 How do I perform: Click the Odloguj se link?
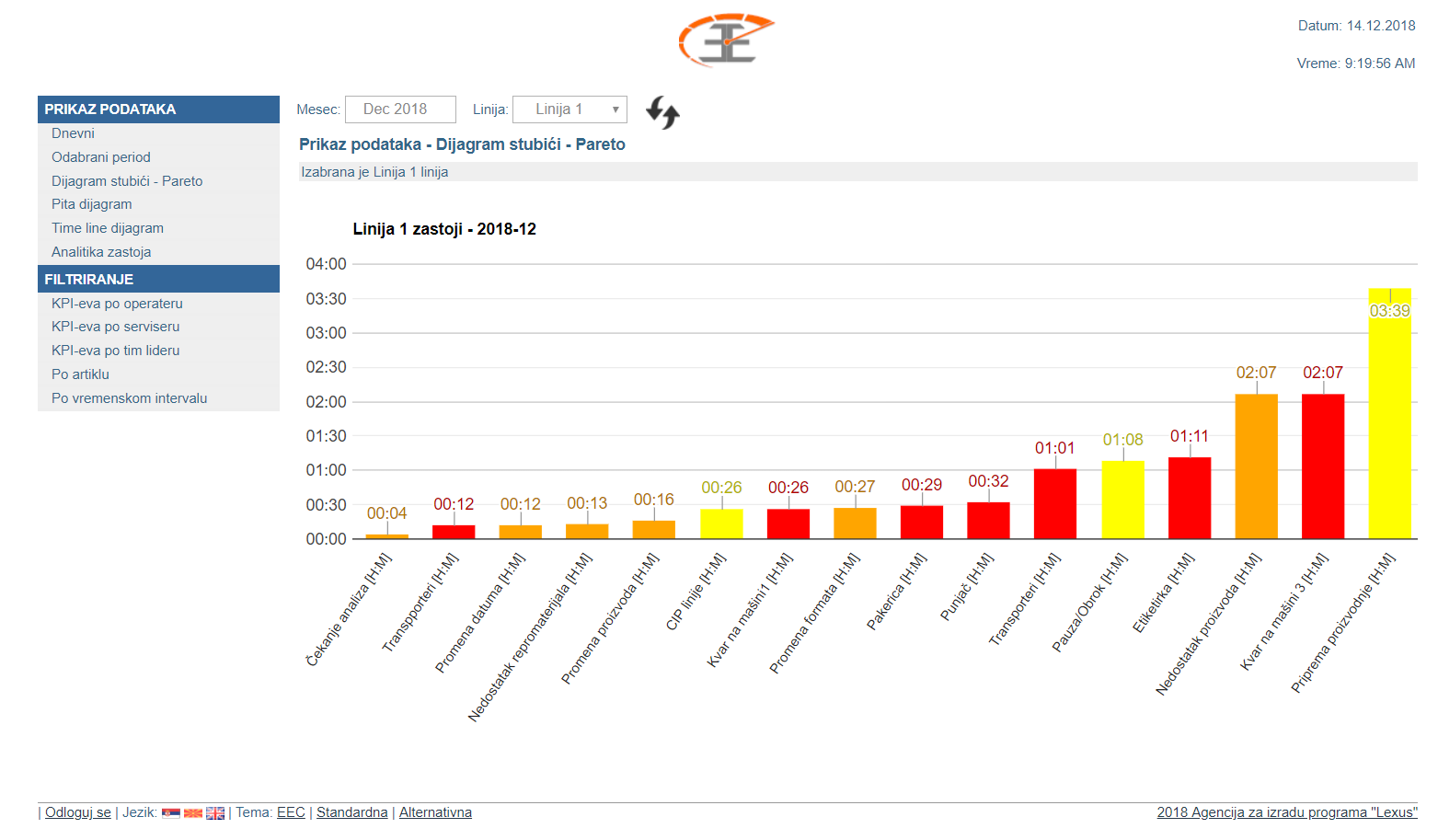[78, 812]
